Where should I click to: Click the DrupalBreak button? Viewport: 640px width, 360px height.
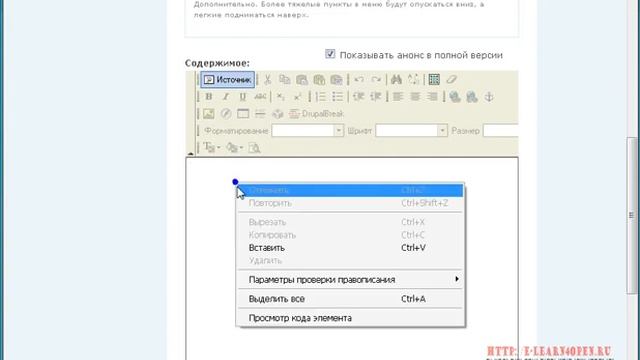pos(316,114)
